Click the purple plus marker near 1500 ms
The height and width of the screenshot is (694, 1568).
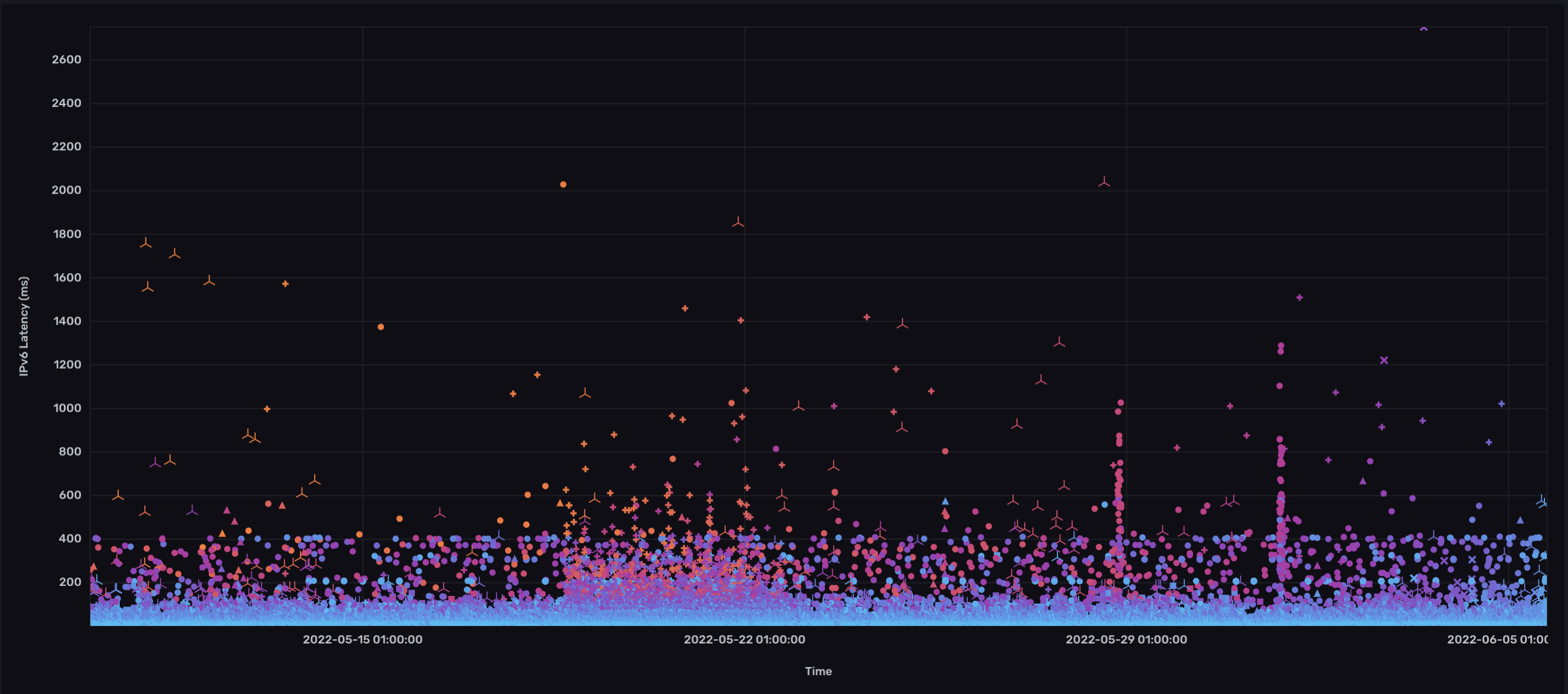tap(1299, 298)
